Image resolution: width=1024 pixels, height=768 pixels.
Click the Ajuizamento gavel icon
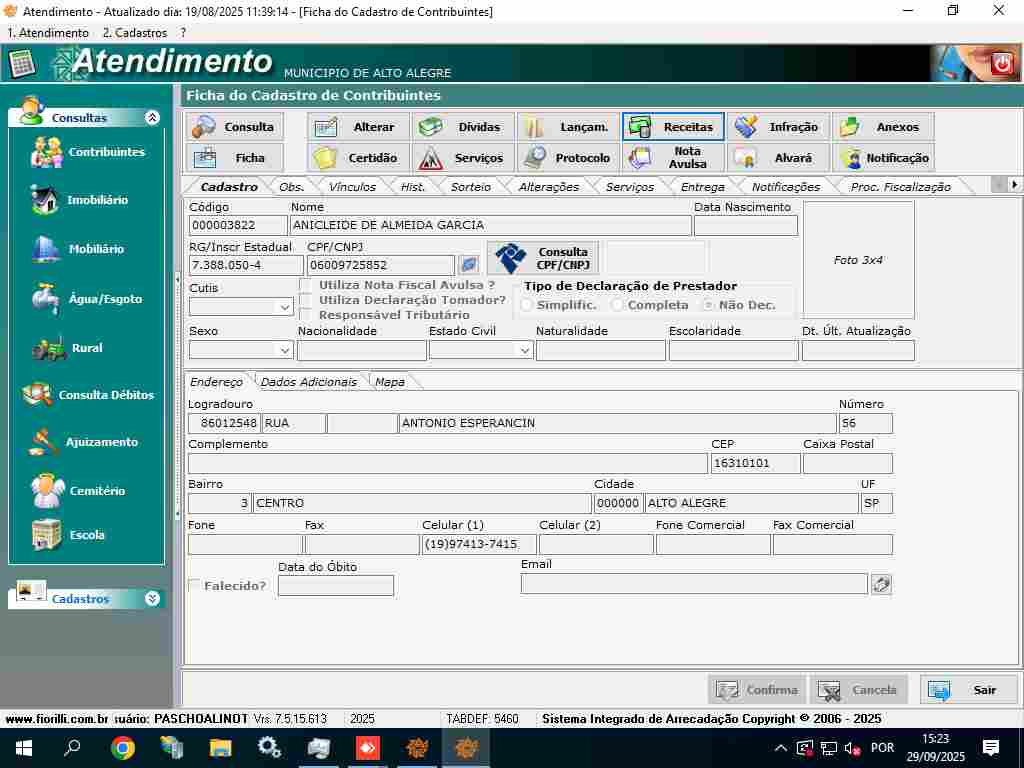coord(44,442)
